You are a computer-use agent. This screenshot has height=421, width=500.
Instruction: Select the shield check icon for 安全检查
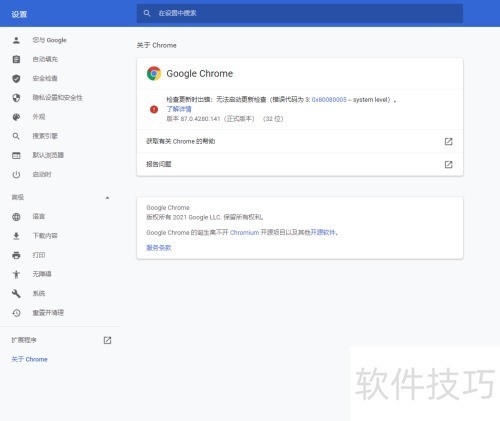16,79
